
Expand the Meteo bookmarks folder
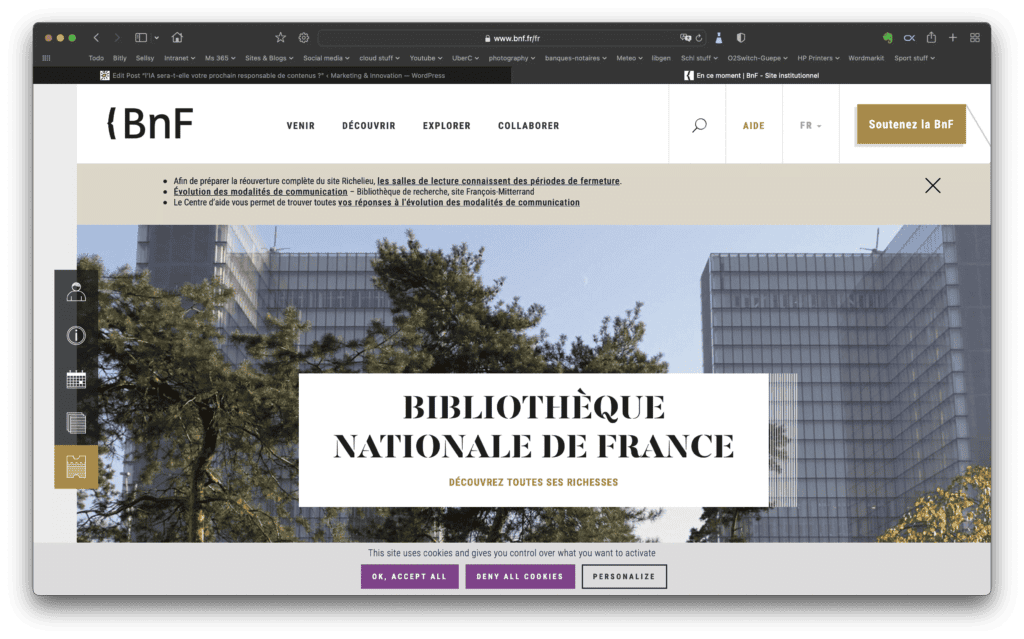pos(629,58)
